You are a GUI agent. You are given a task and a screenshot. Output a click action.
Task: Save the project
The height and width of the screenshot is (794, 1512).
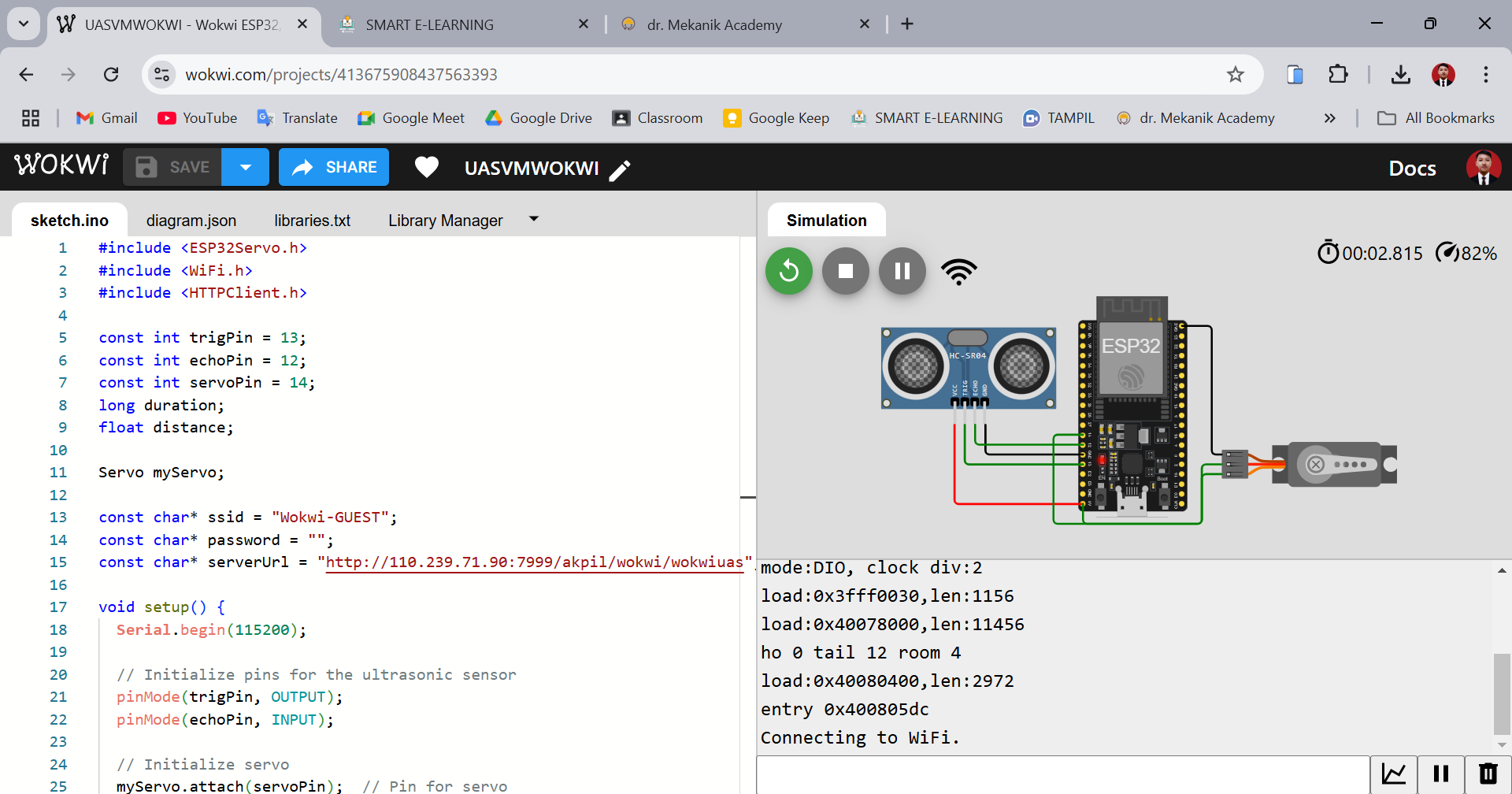click(172, 167)
